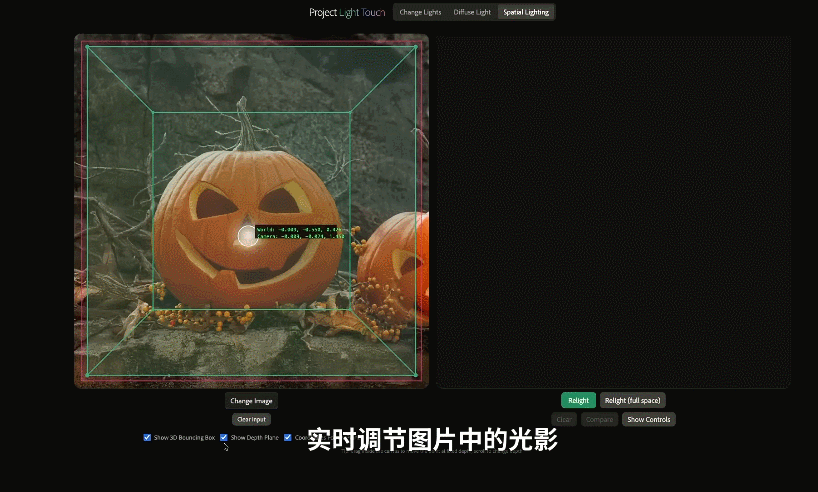Click the empty output preview panel
Viewport: 818px width, 492px height.
pyautogui.click(x=613, y=211)
